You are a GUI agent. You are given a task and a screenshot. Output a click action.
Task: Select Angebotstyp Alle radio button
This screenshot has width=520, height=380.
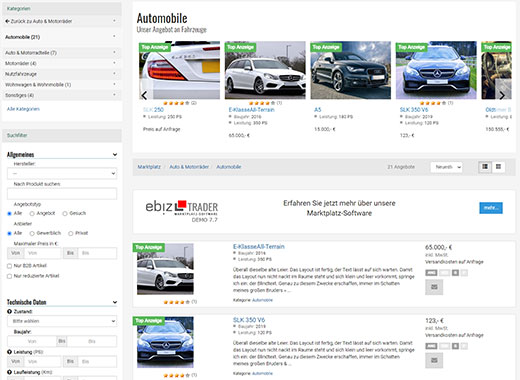[9, 213]
